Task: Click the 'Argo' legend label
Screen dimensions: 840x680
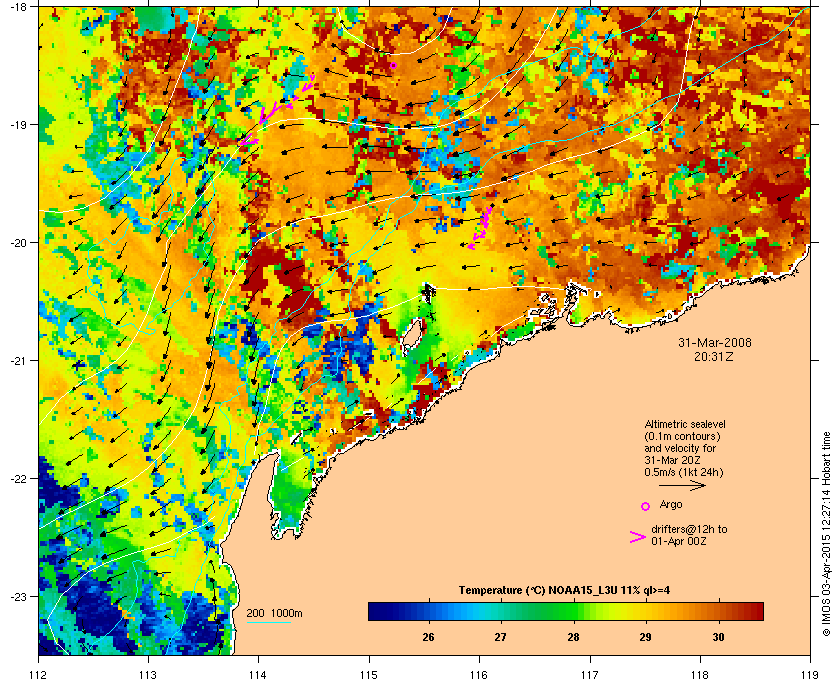Action: (x=671, y=504)
